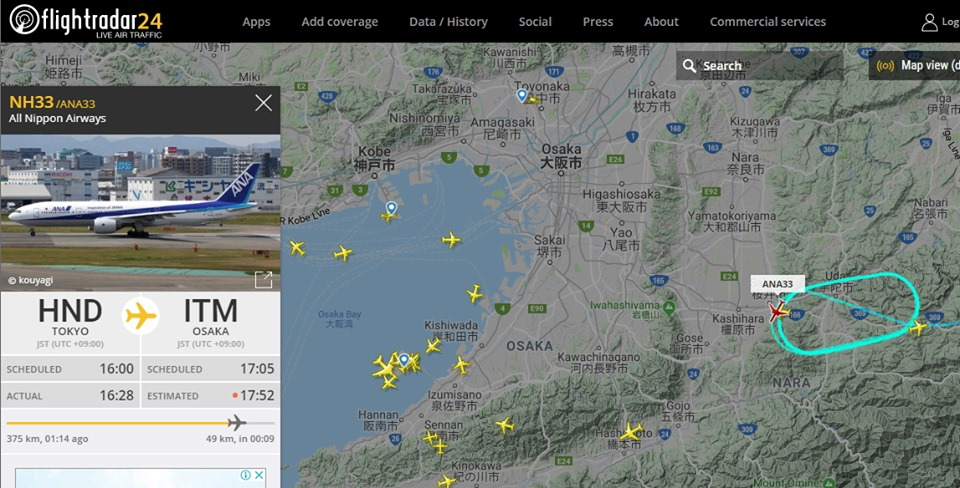The height and width of the screenshot is (488, 960).
Task: Click the 375 km, 01:14 ago text
Action: coord(48,438)
